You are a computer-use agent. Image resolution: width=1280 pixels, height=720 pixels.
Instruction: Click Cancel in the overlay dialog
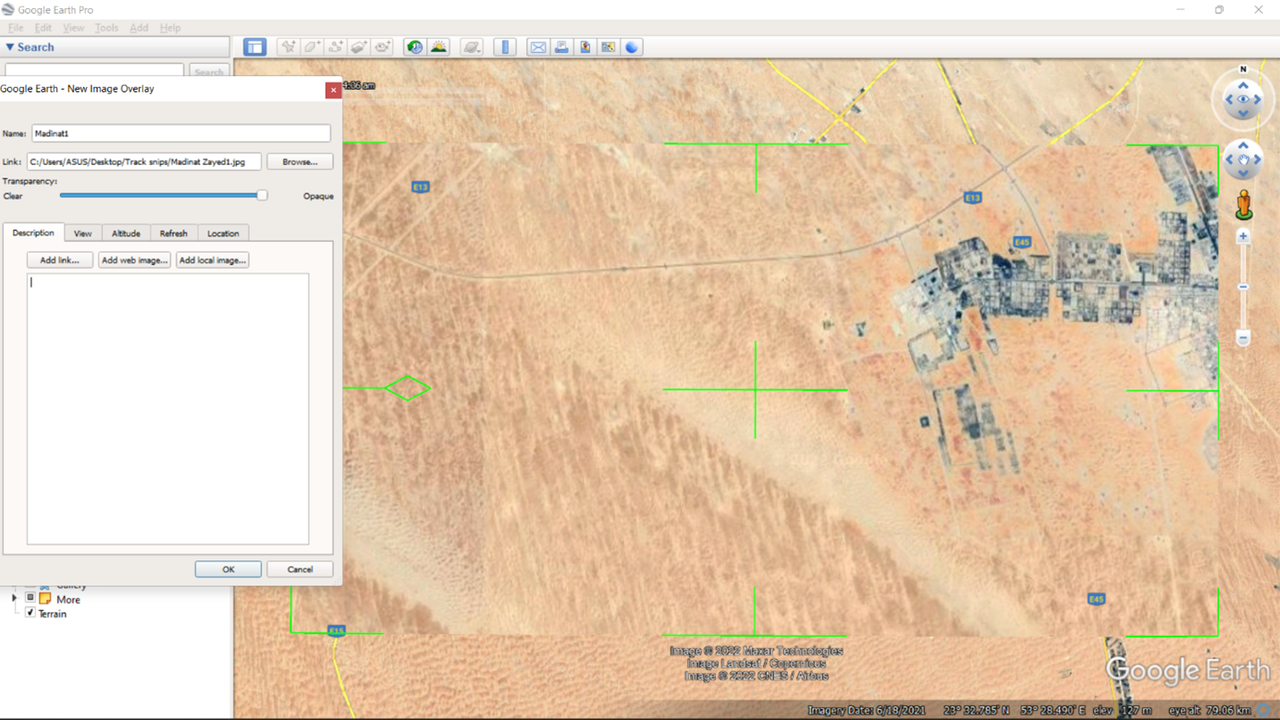300,569
